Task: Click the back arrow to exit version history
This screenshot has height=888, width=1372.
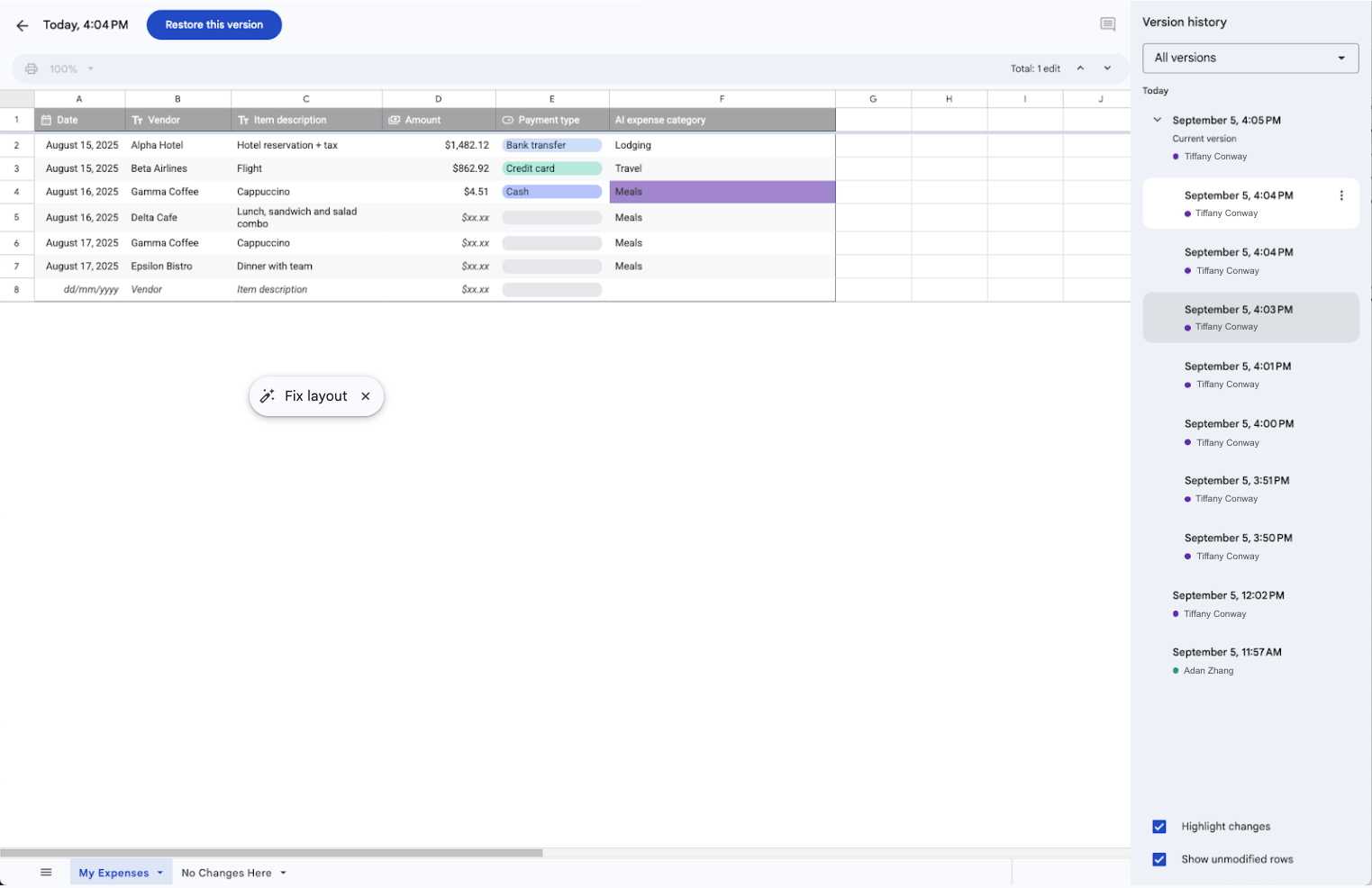Action: click(23, 25)
